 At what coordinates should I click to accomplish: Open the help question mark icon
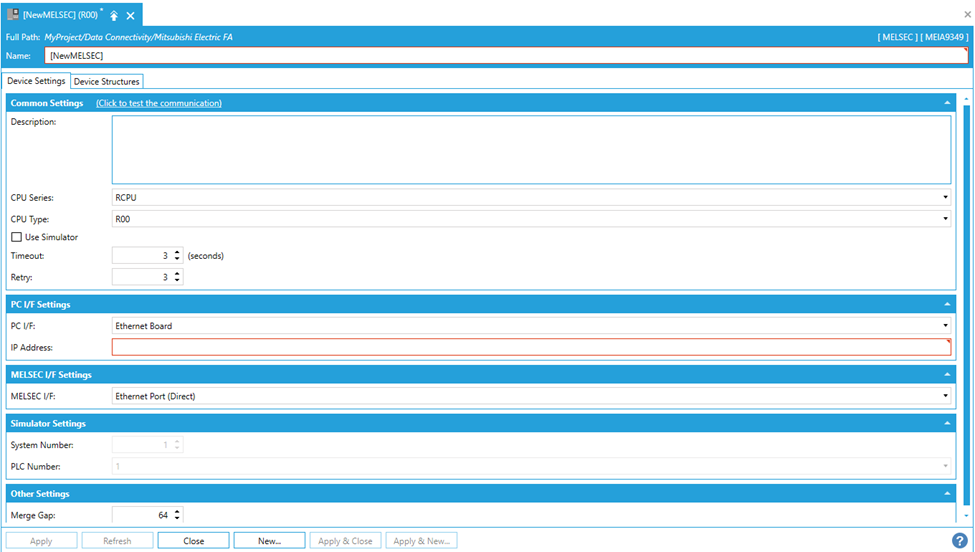(959, 541)
